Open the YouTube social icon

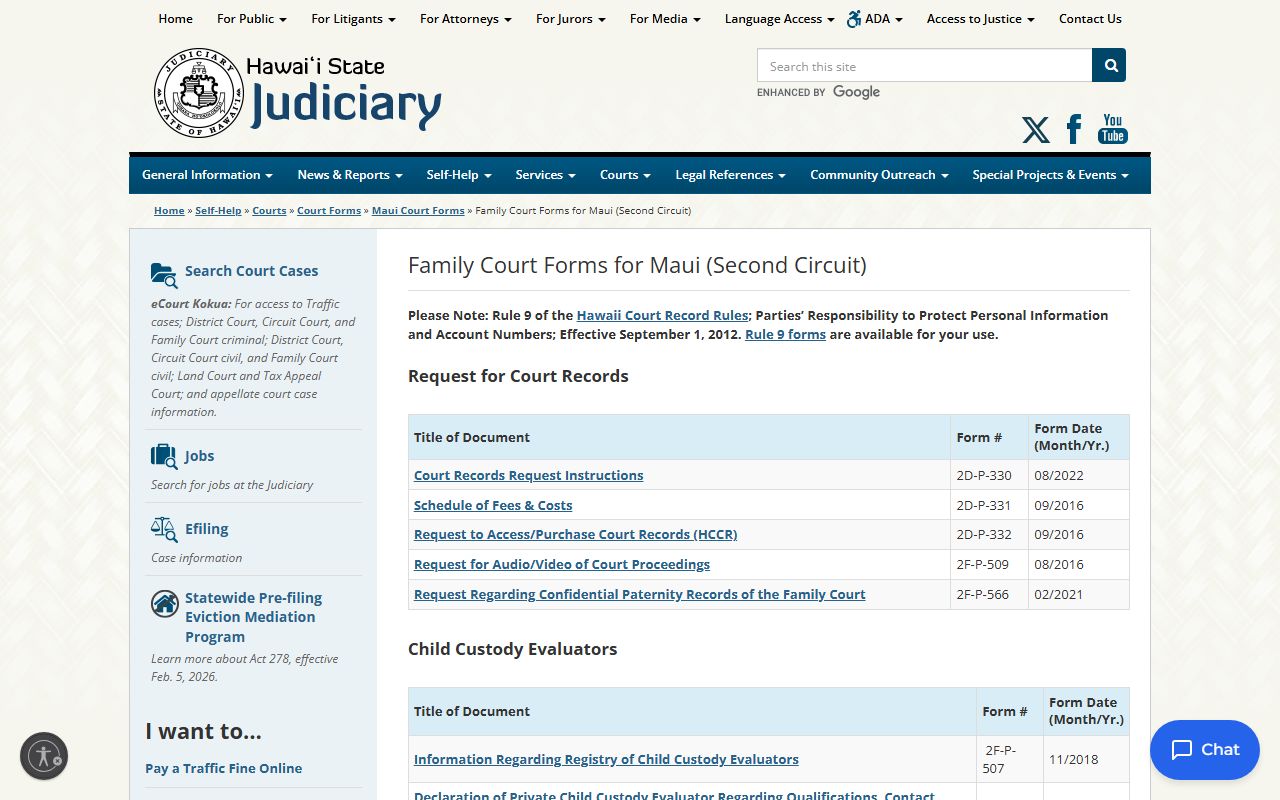point(1113,129)
